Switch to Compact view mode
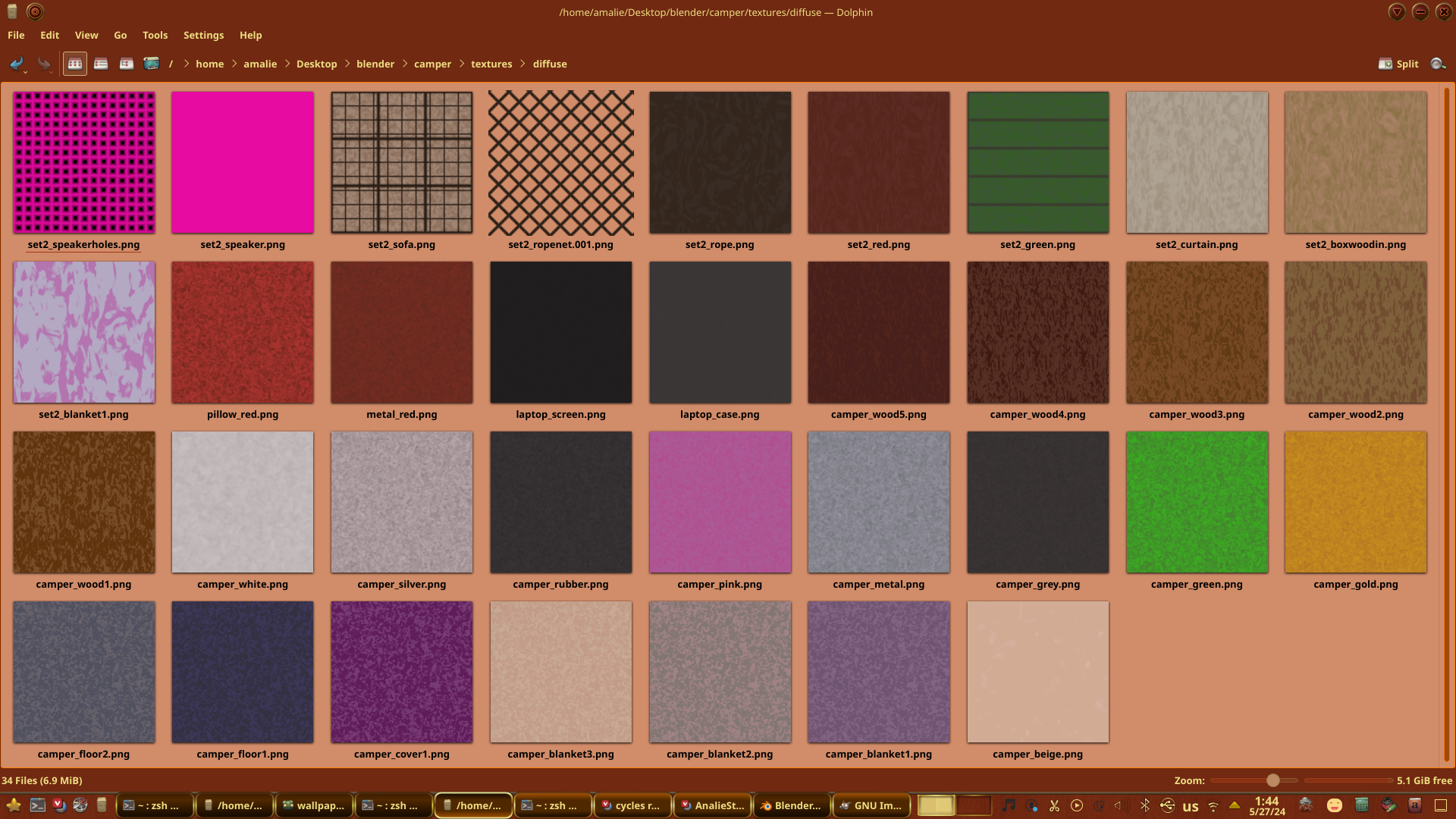The height and width of the screenshot is (819, 1456). 100,64
